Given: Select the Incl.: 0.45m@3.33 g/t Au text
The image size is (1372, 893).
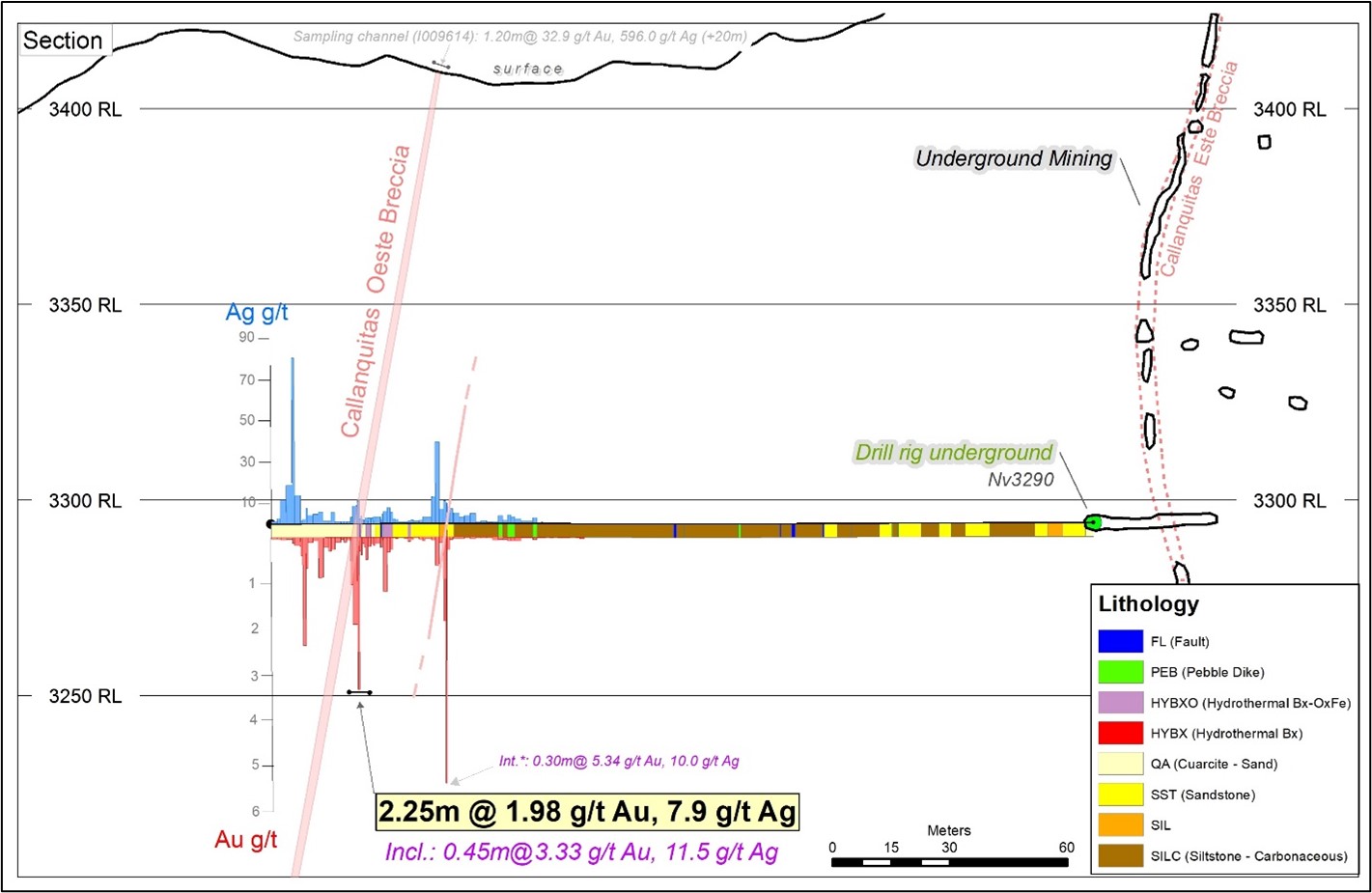Looking at the screenshot, I should coord(581,852).
